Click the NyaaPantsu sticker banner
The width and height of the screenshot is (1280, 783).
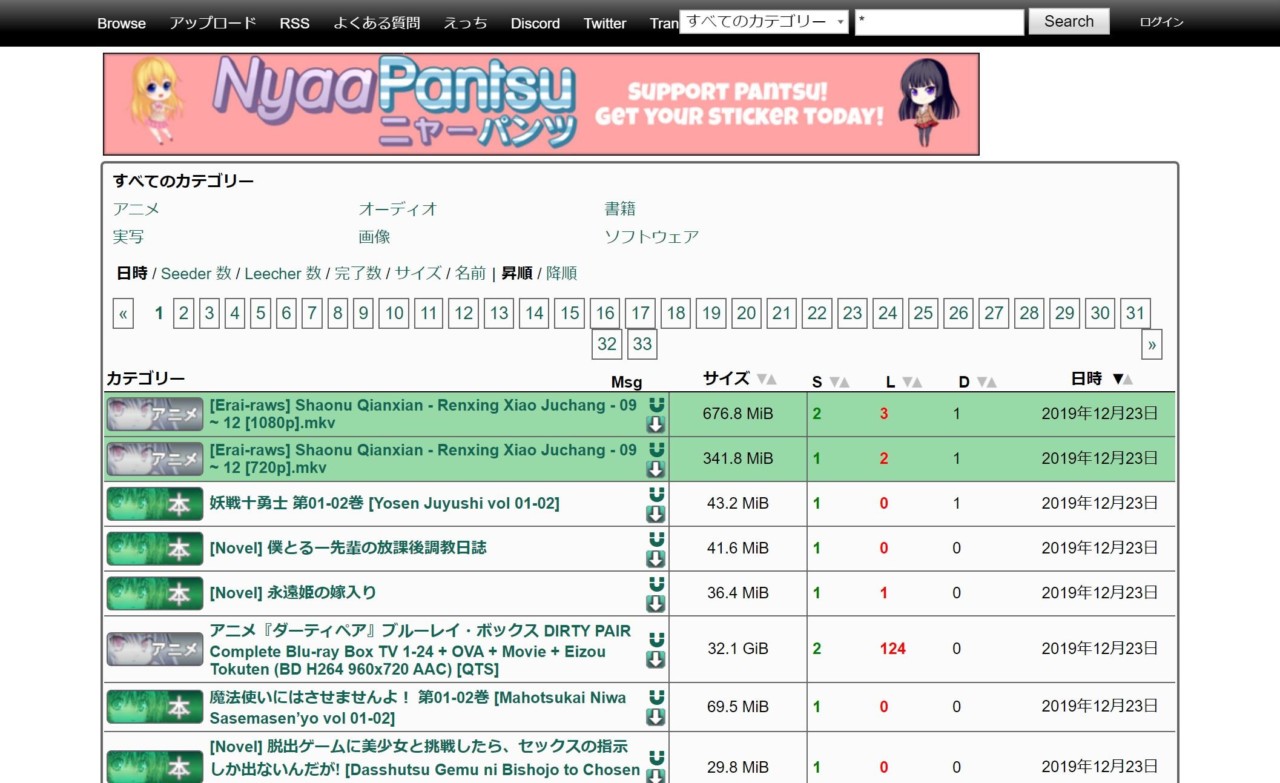point(541,104)
